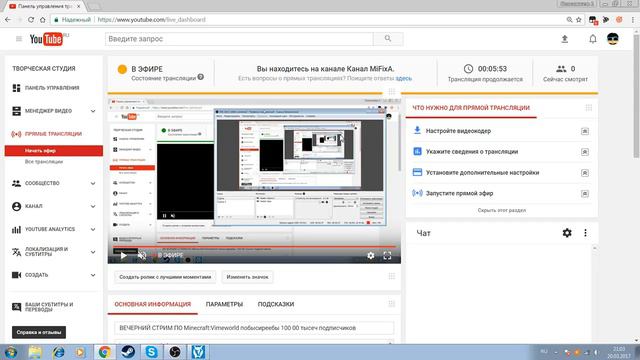640x360 pixels.
Task: Click the stream title input field
Action: pos(254,328)
